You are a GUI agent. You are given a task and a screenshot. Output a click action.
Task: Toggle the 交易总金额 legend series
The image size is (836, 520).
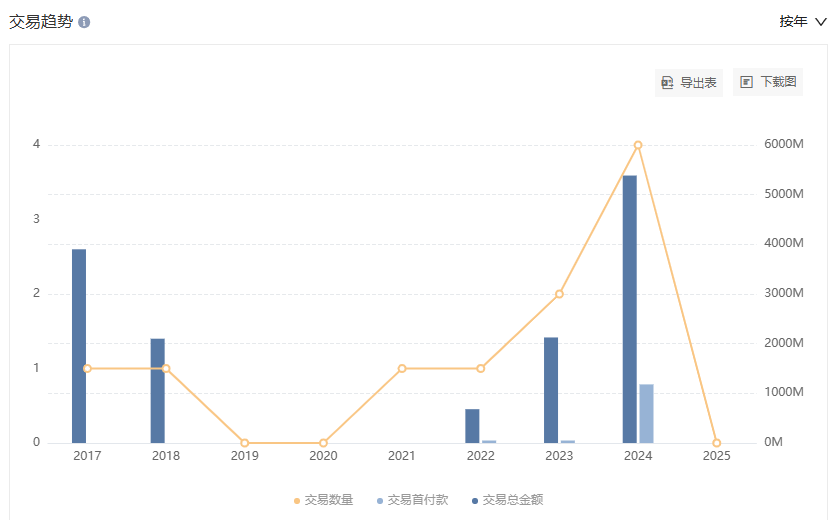(507, 500)
